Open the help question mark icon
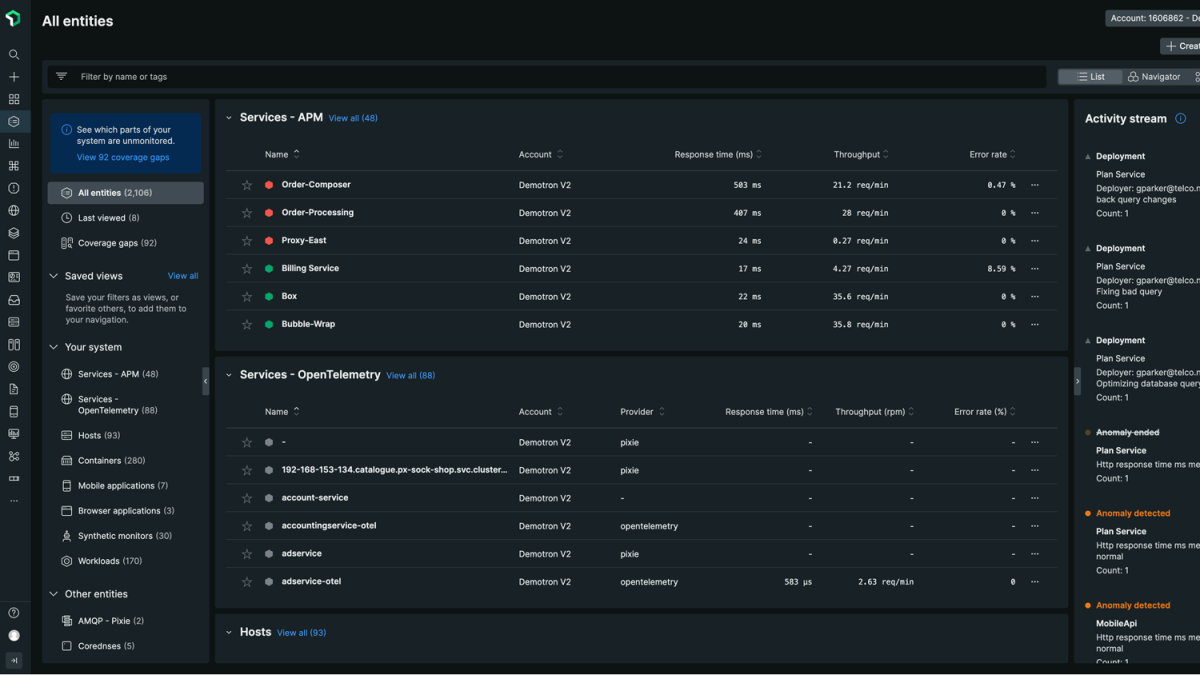 pos(14,613)
